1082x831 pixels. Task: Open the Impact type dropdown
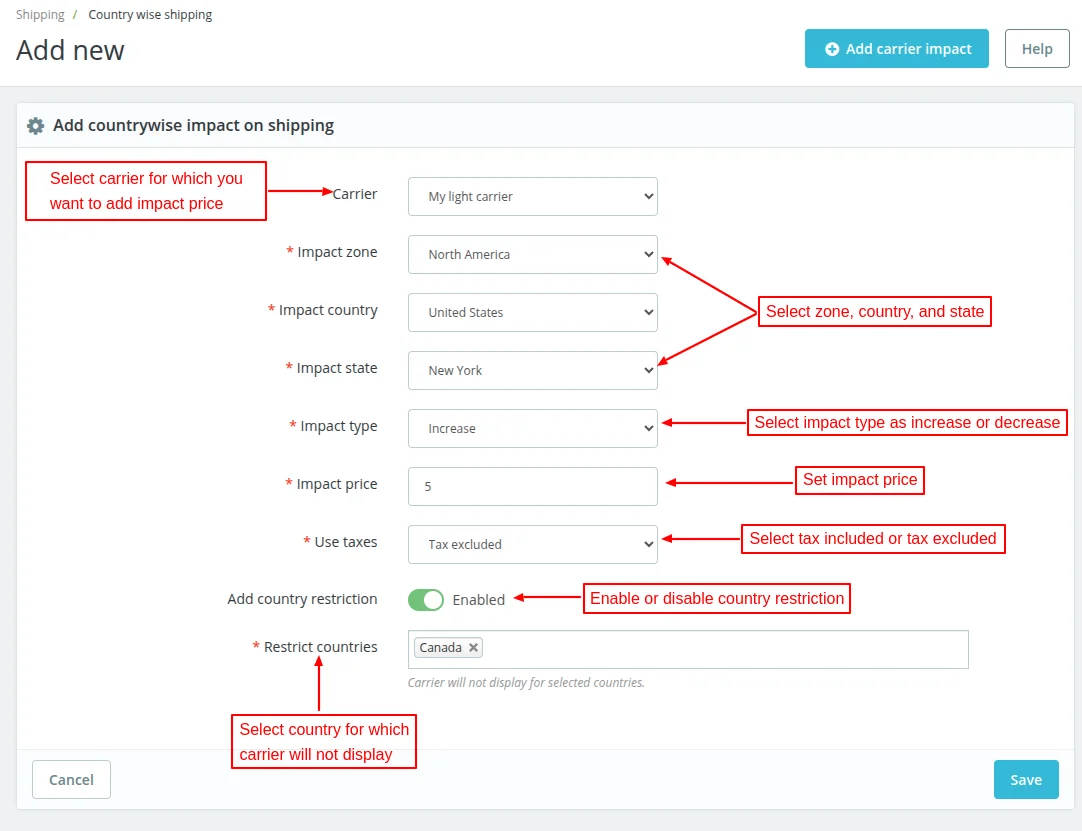[532, 429]
